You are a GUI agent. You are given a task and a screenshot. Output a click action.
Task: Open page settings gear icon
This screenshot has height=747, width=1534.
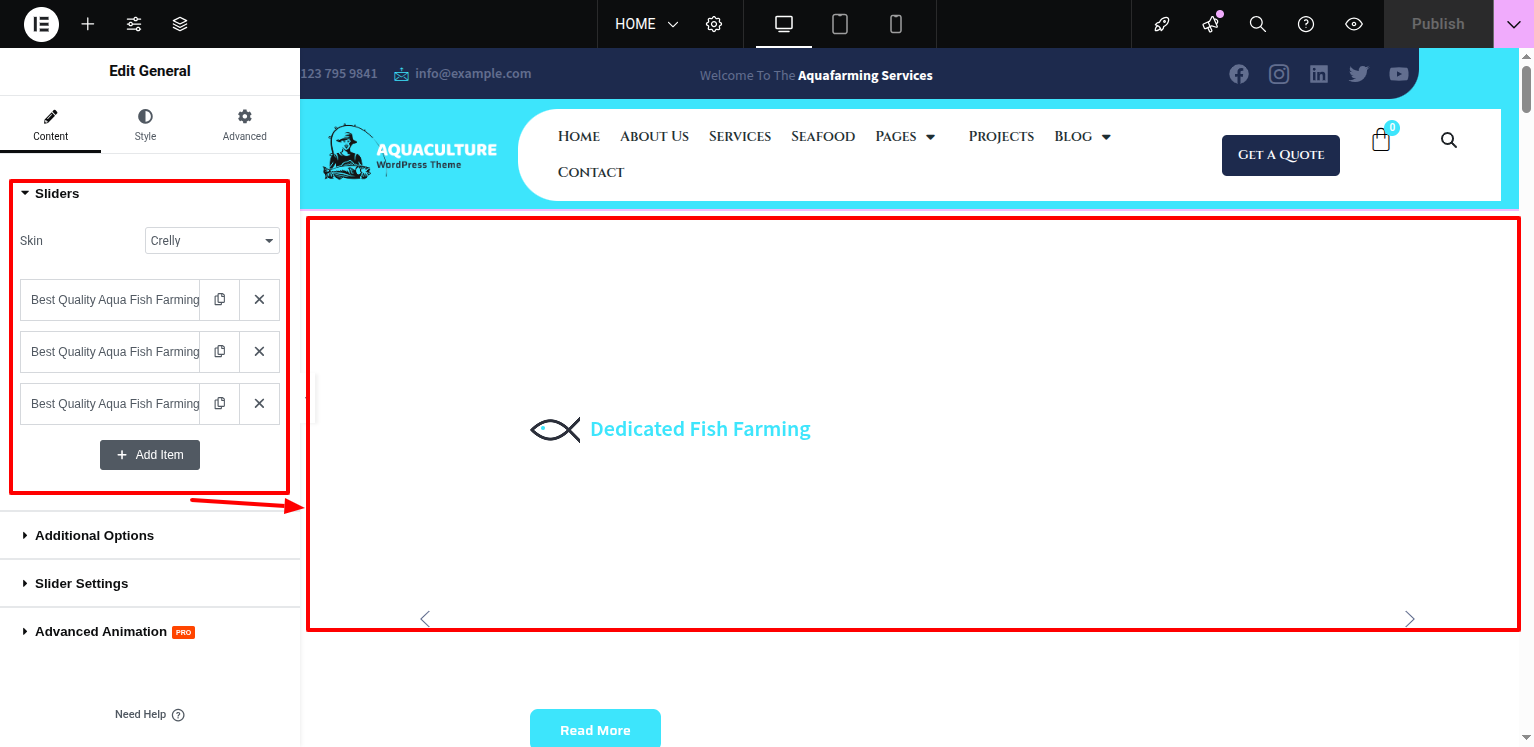[714, 24]
